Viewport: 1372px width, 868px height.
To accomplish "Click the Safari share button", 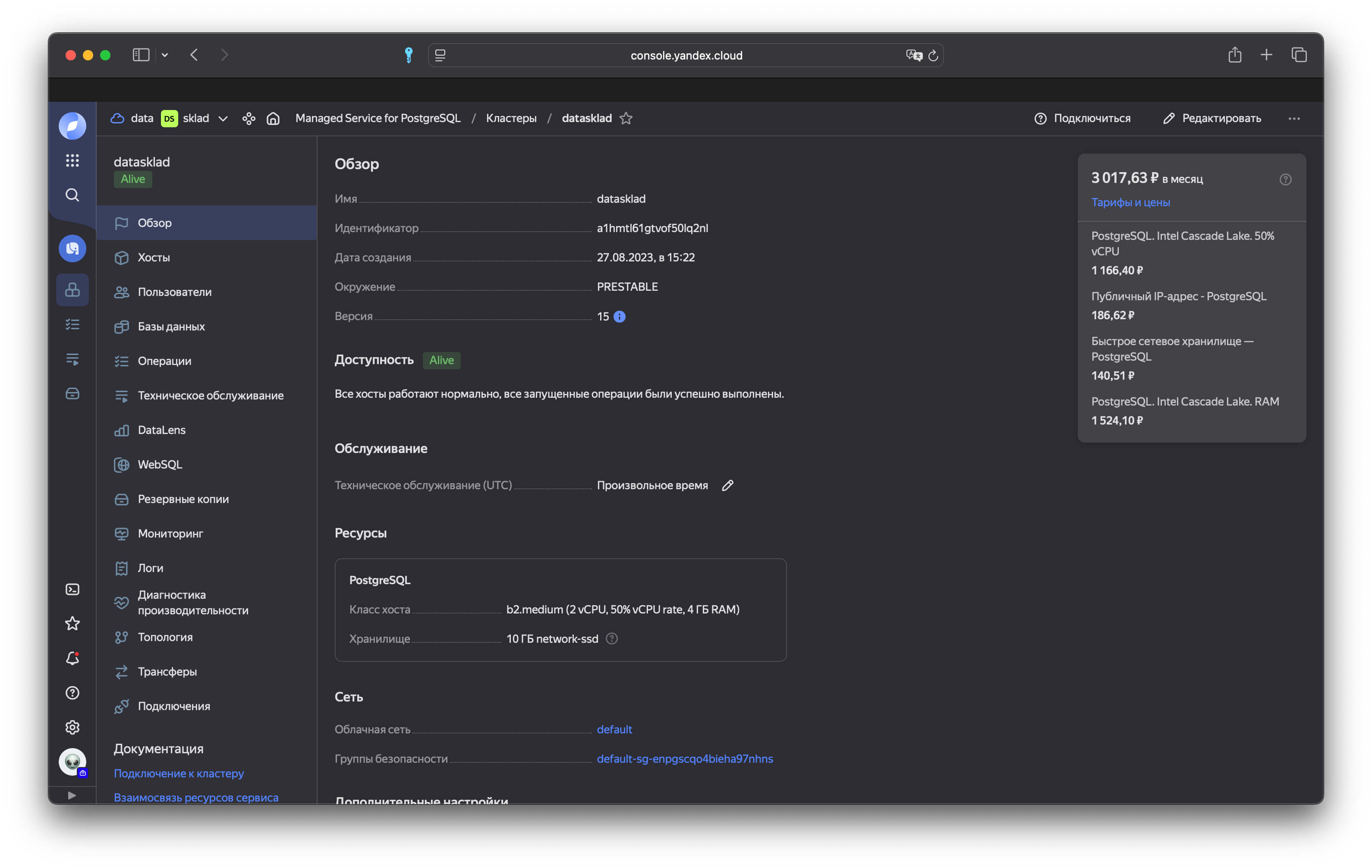I will (1235, 55).
